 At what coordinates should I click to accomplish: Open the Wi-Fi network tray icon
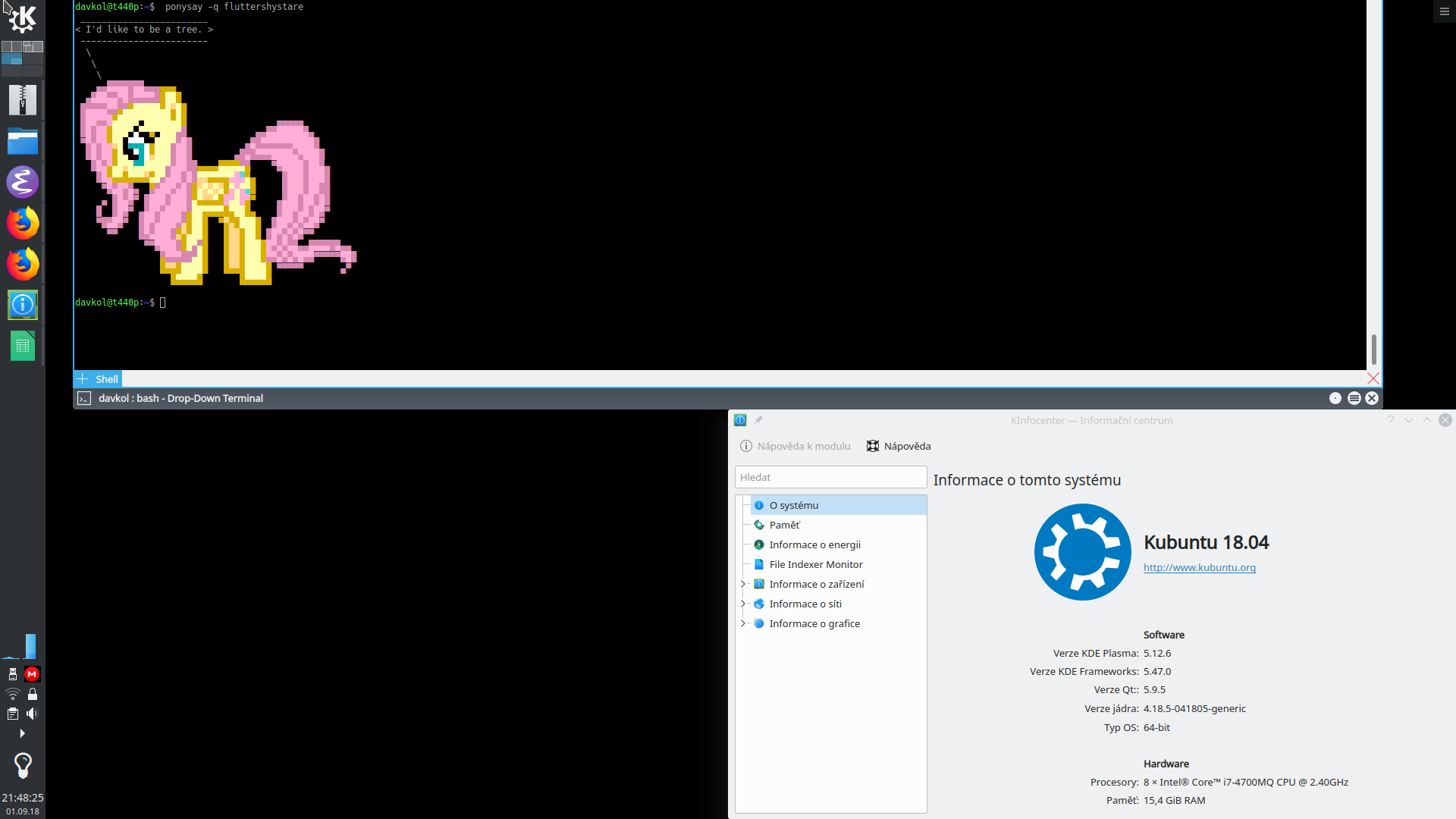pyautogui.click(x=13, y=694)
